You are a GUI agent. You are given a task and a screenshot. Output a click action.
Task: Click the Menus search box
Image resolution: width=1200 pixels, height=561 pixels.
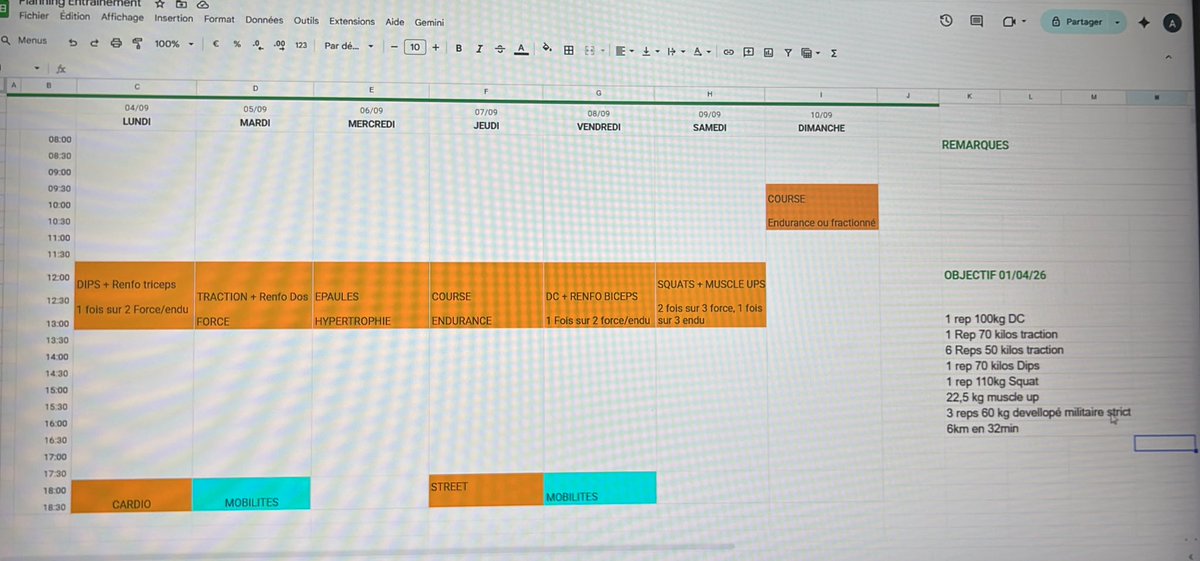click(x=26, y=41)
